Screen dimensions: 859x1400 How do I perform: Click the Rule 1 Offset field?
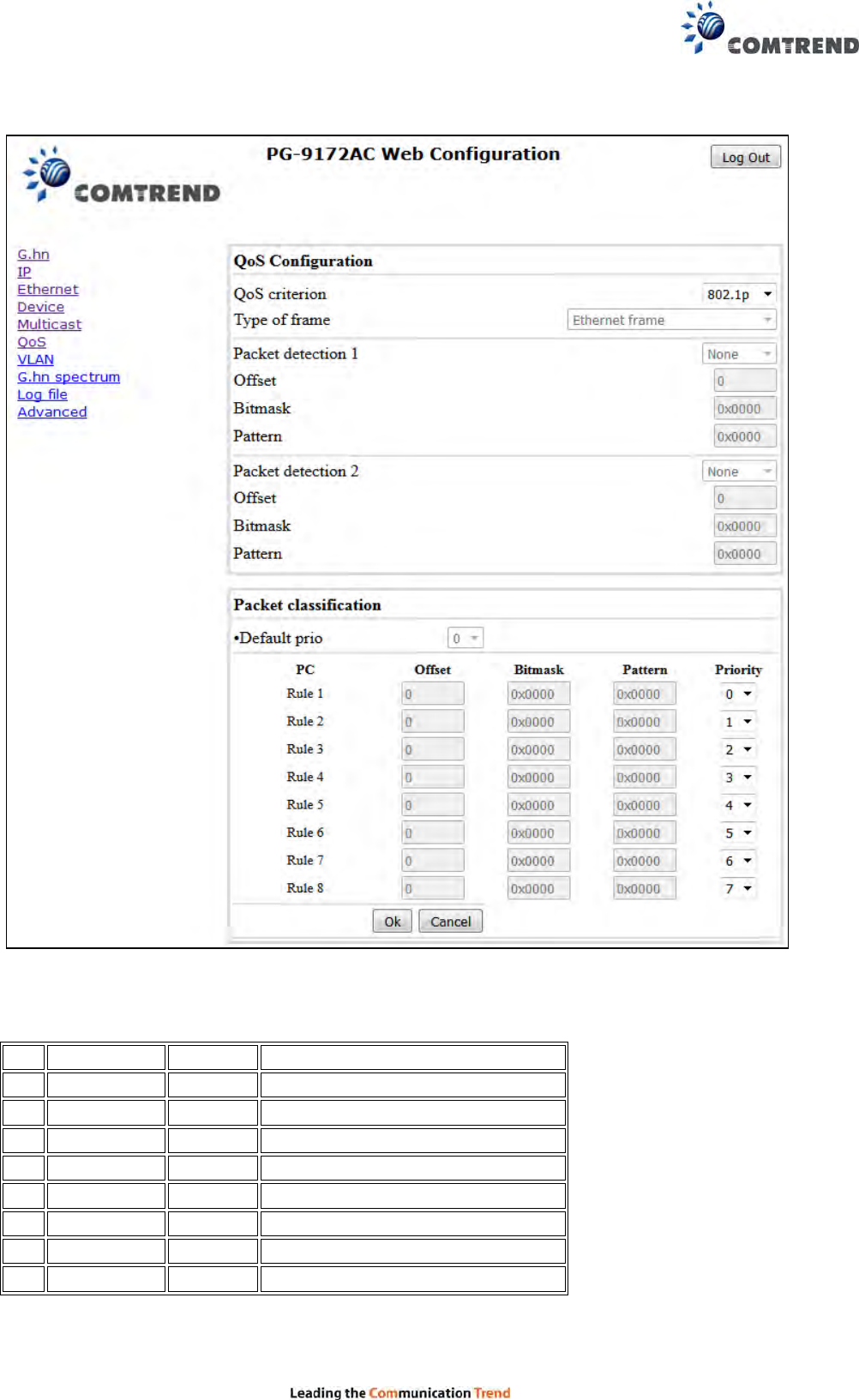pos(433,694)
